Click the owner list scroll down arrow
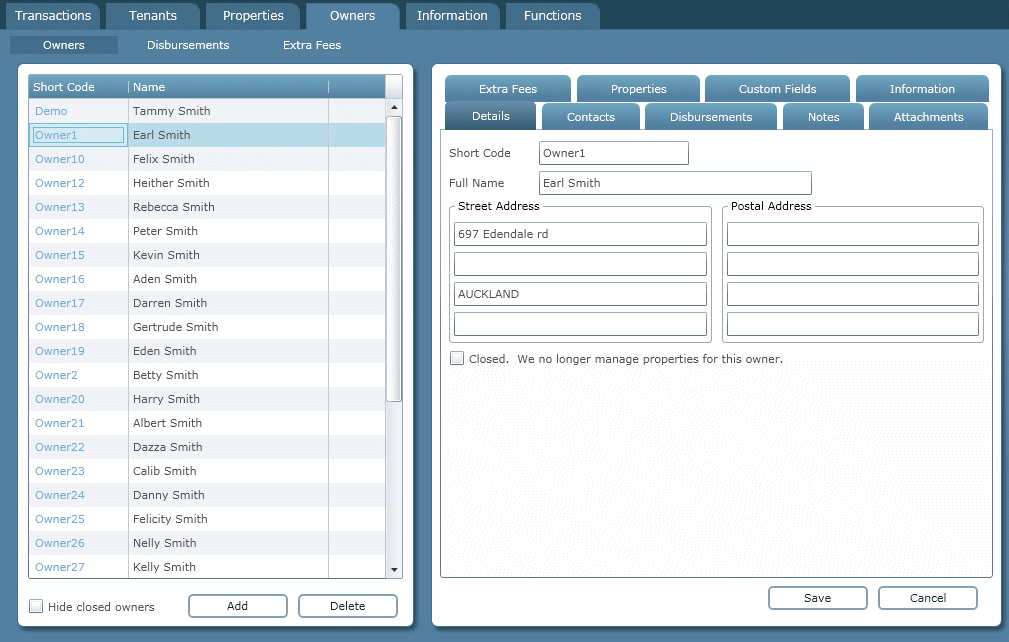Screen dimensions: 1009x642 pyautogui.click(x=394, y=570)
